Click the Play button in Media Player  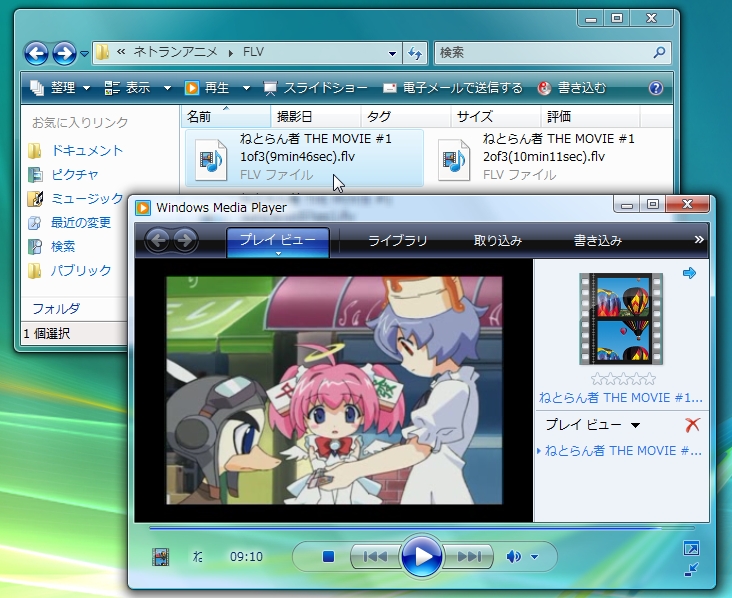click(422, 556)
